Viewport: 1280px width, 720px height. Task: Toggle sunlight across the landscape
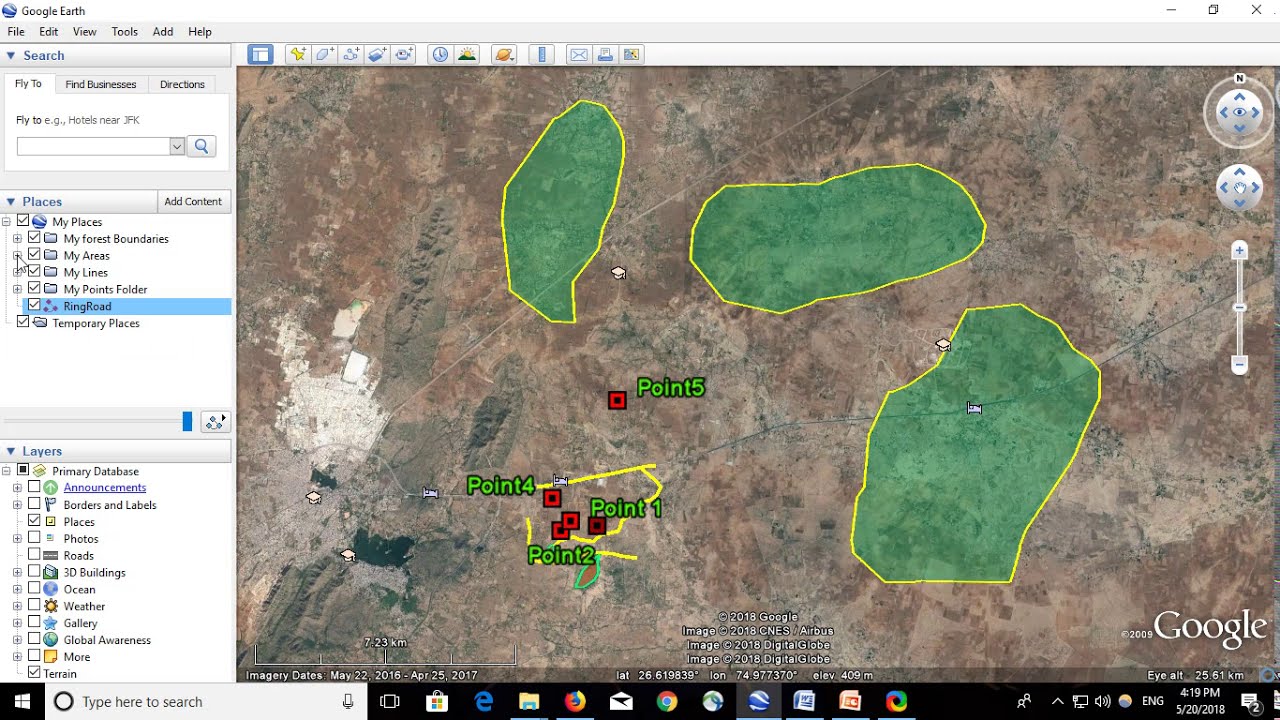pos(467,55)
